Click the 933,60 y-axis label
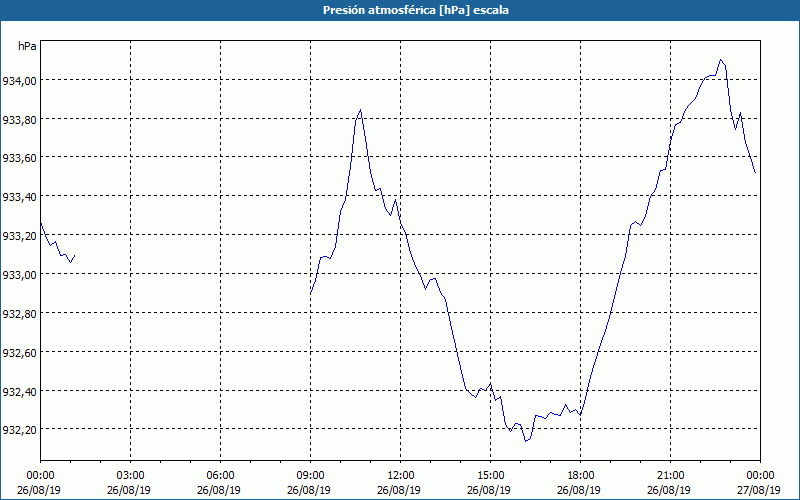The image size is (800, 500). point(19,158)
